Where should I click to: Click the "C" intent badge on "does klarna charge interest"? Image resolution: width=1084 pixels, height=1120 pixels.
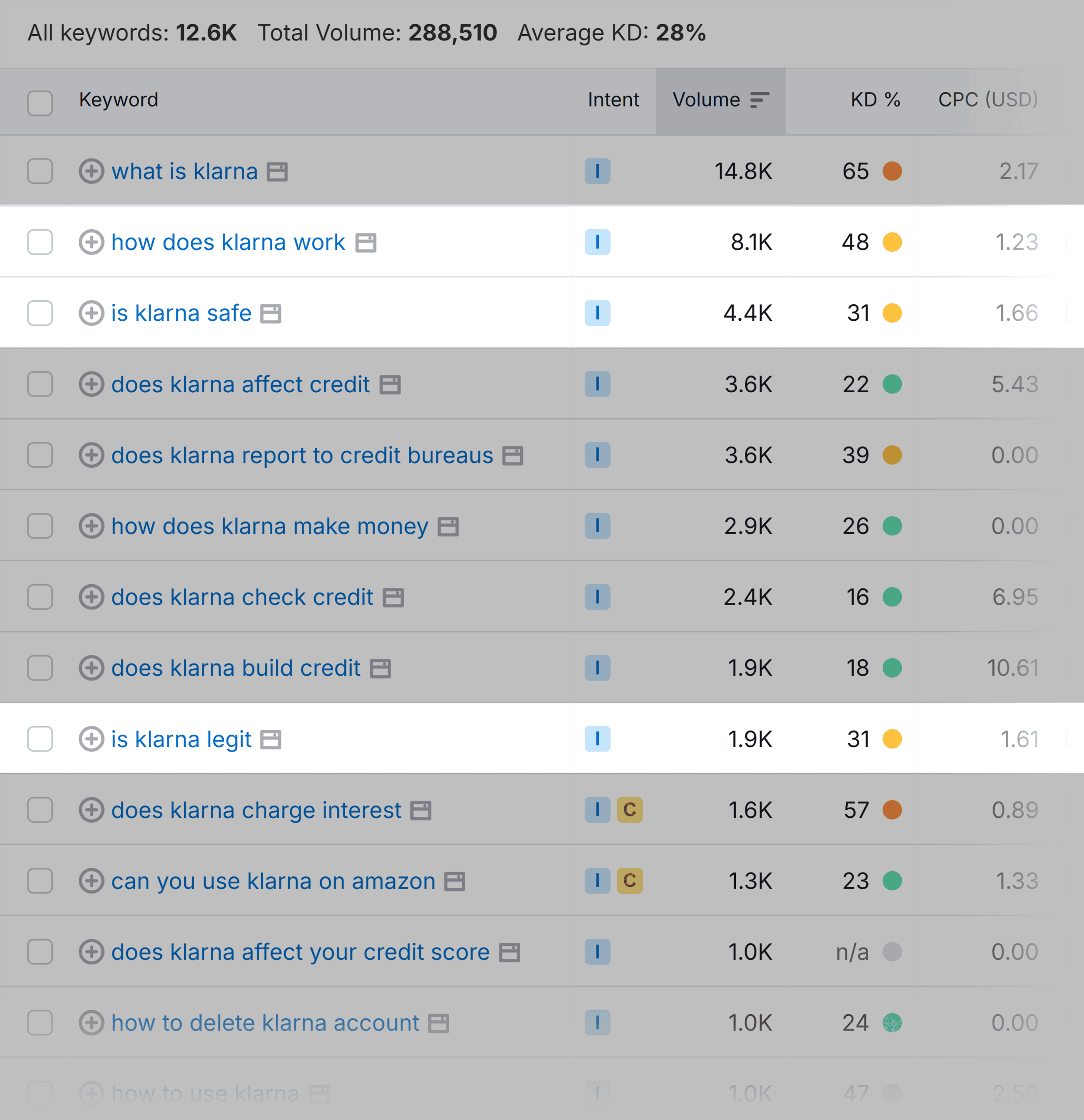[630, 810]
